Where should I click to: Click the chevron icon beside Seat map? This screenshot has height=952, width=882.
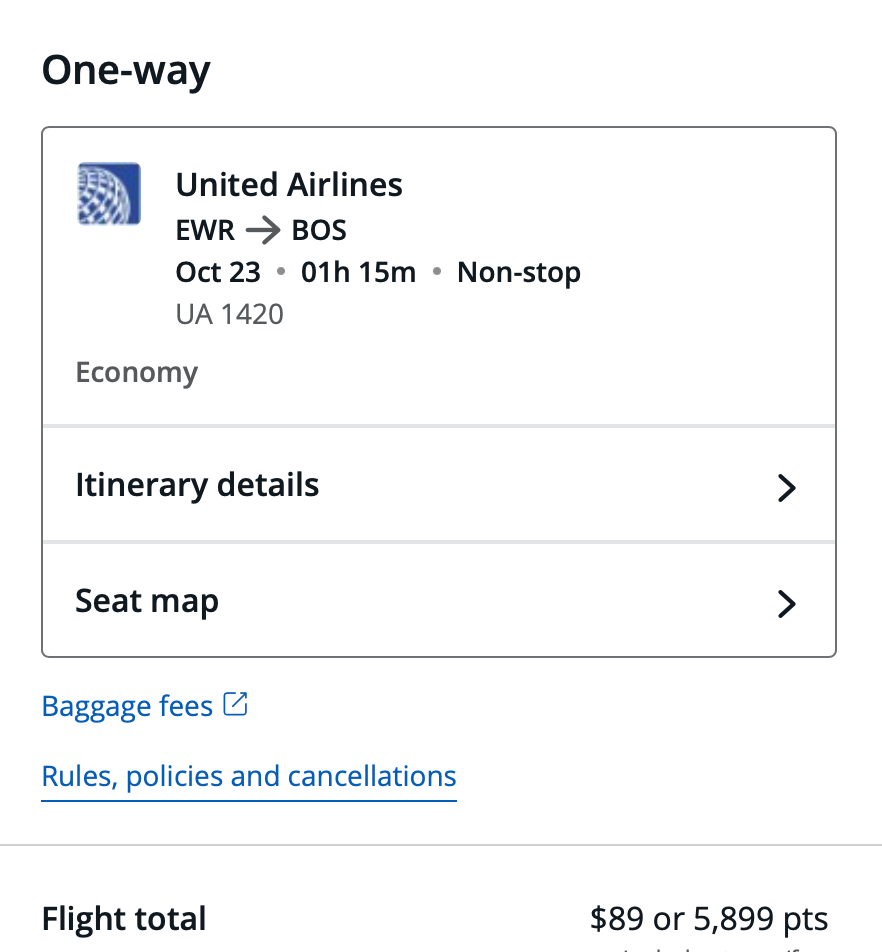pyautogui.click(x=787, y=604)
